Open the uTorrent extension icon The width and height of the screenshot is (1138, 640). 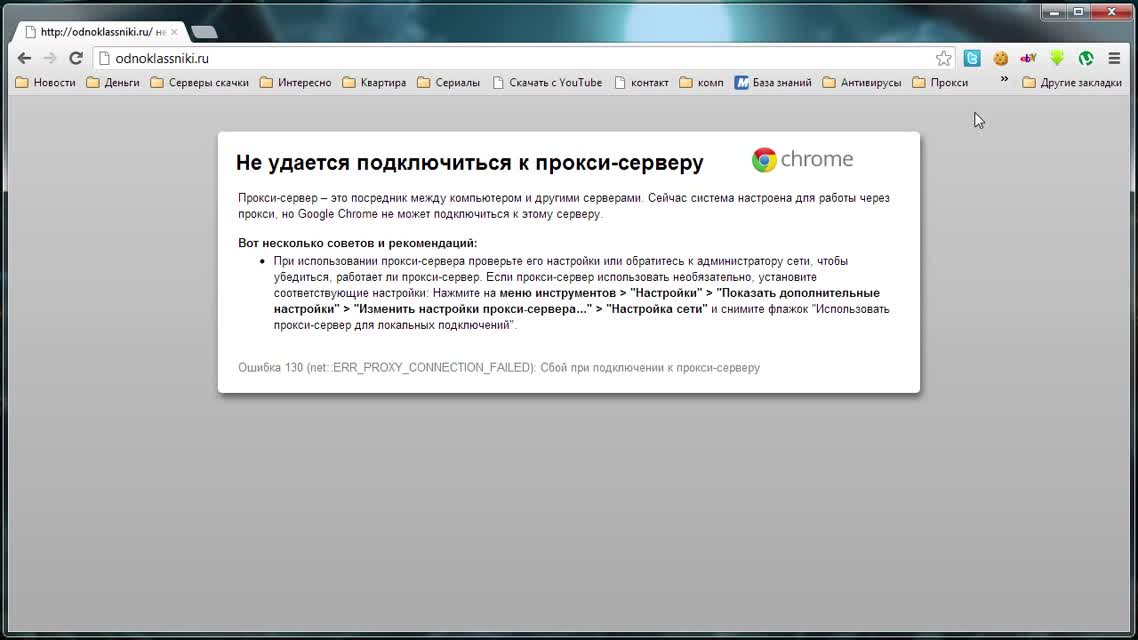tap(1086, 58)
